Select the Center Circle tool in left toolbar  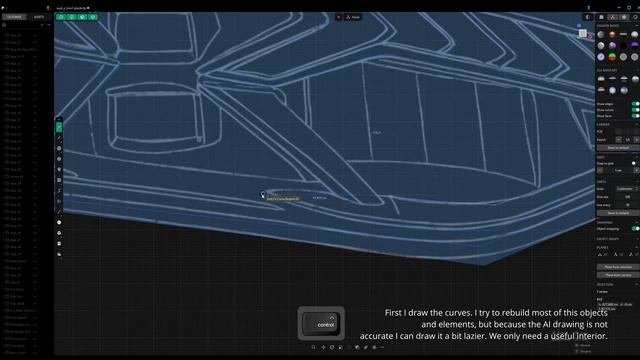59,149
